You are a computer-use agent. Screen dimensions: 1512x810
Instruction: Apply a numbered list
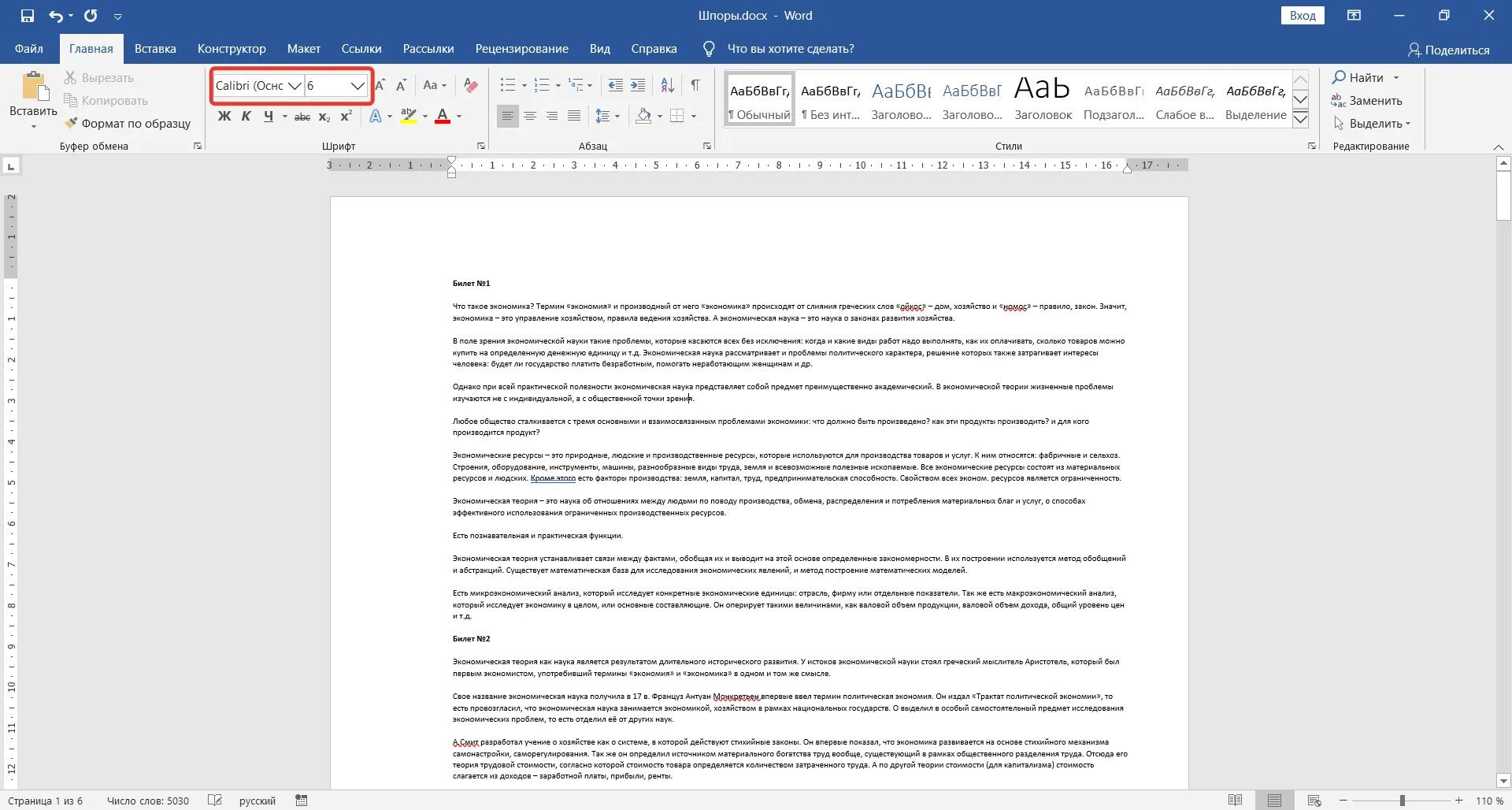click(542, 85)
